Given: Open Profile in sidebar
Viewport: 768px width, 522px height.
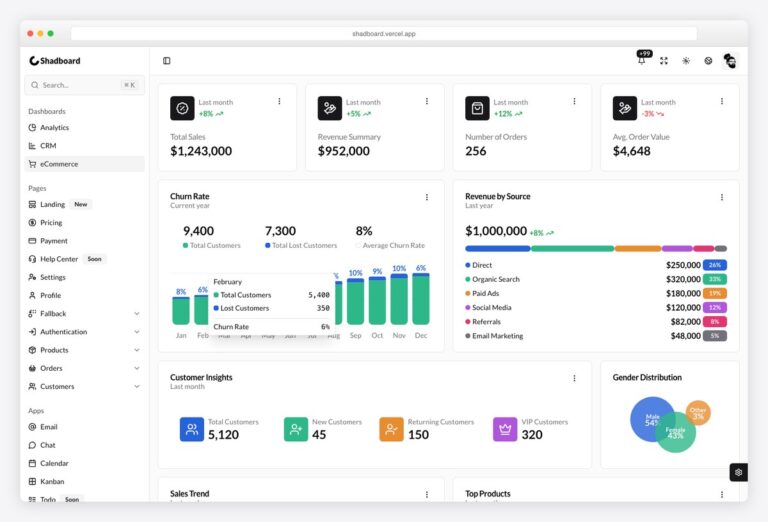Looking at the screenshot, I should pos(84,295).
